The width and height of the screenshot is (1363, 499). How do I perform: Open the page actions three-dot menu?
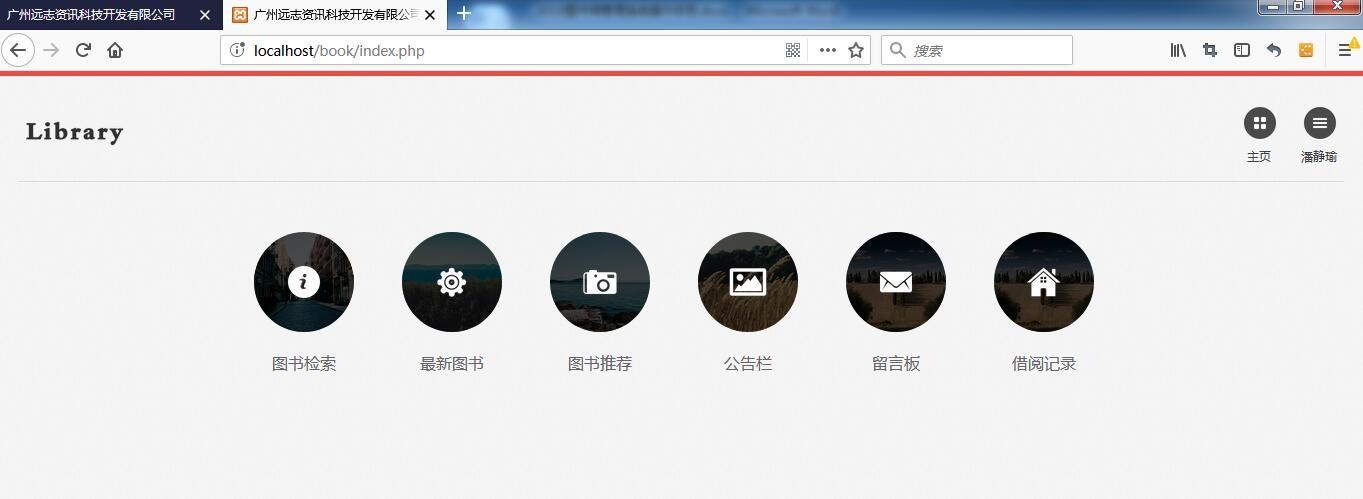(x=827, y=50)
